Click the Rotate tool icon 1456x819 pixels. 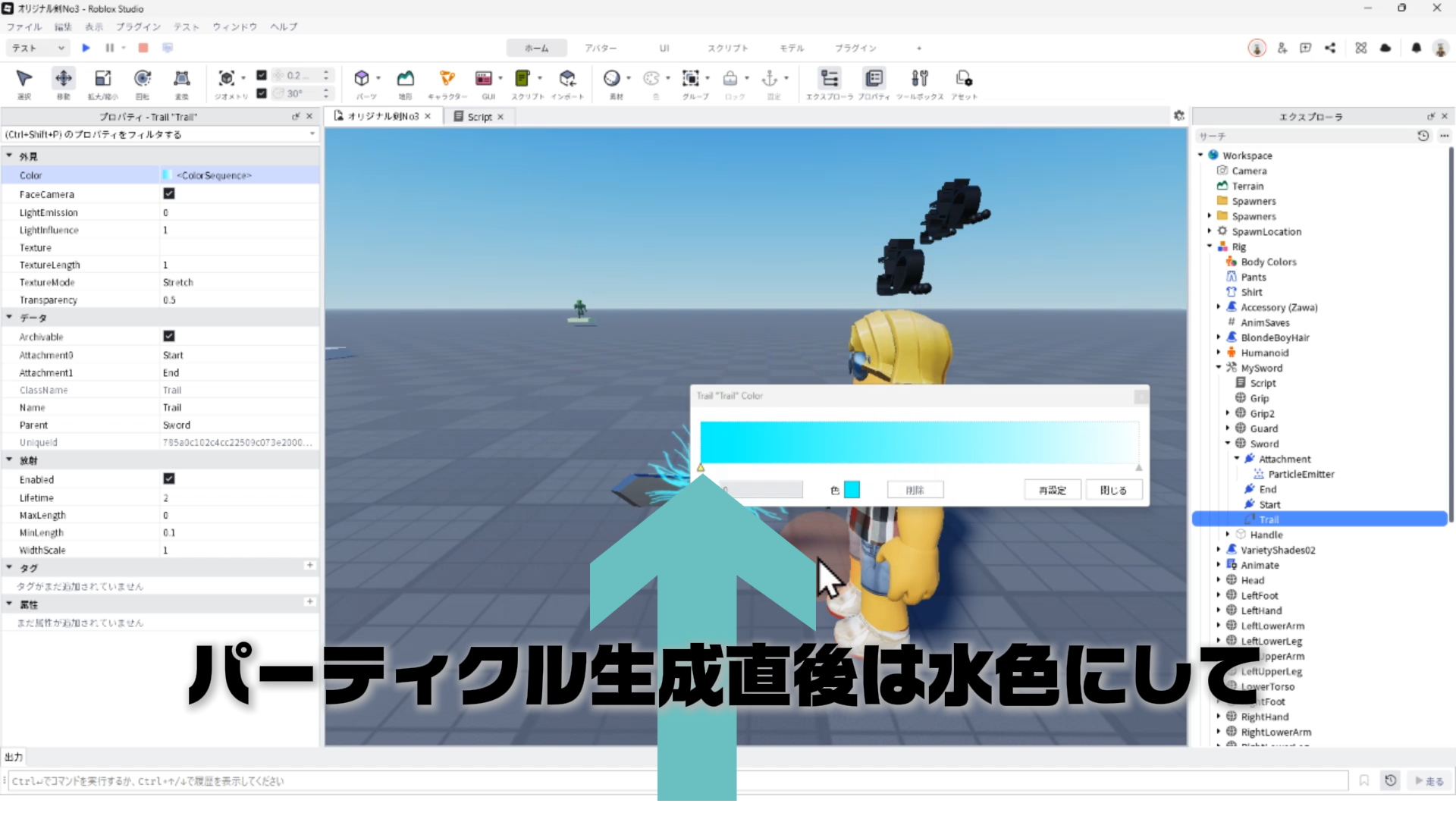pos(142,79)
